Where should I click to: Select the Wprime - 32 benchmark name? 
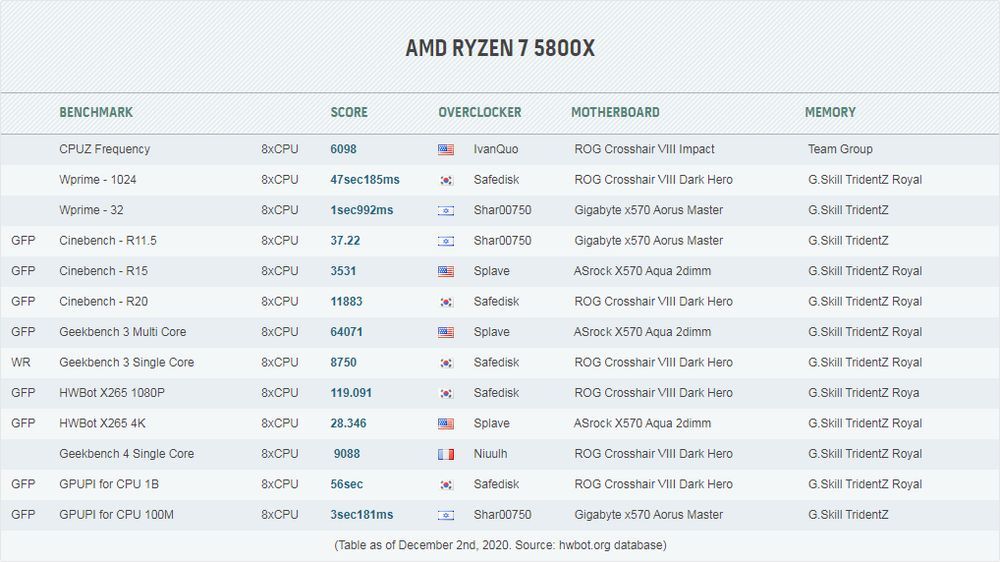tap(91, 210)
